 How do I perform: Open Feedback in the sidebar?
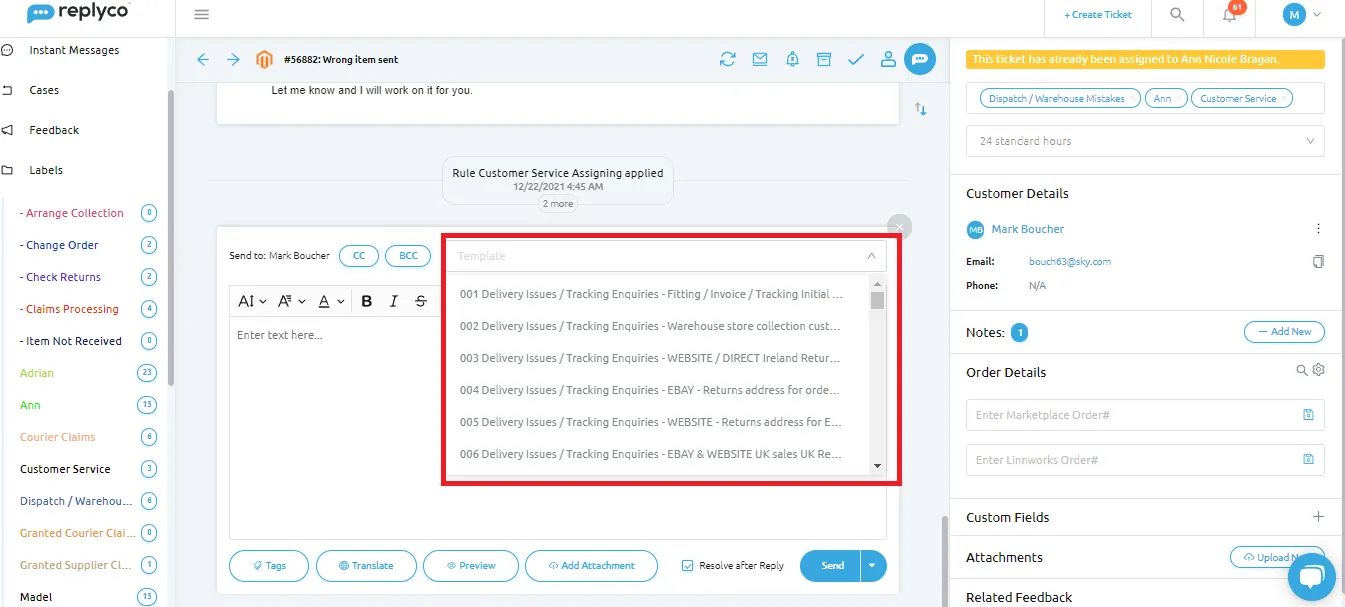pyautogui.click(x=53, y=130)
